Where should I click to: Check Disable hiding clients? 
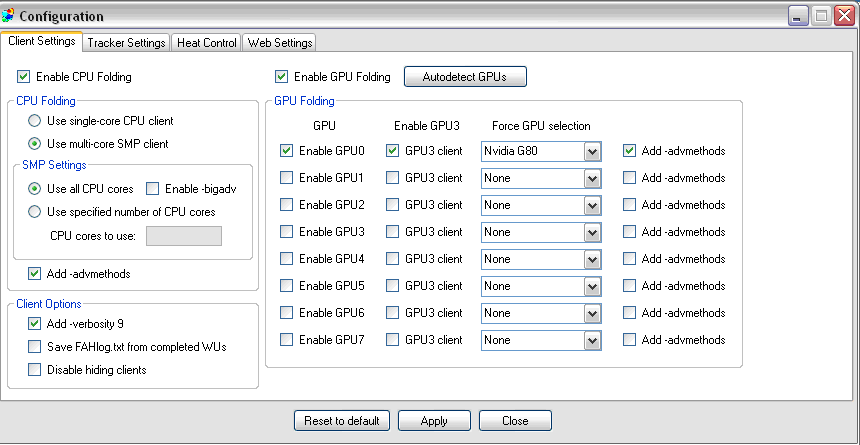pyautogui.click(x=35, y=370)
